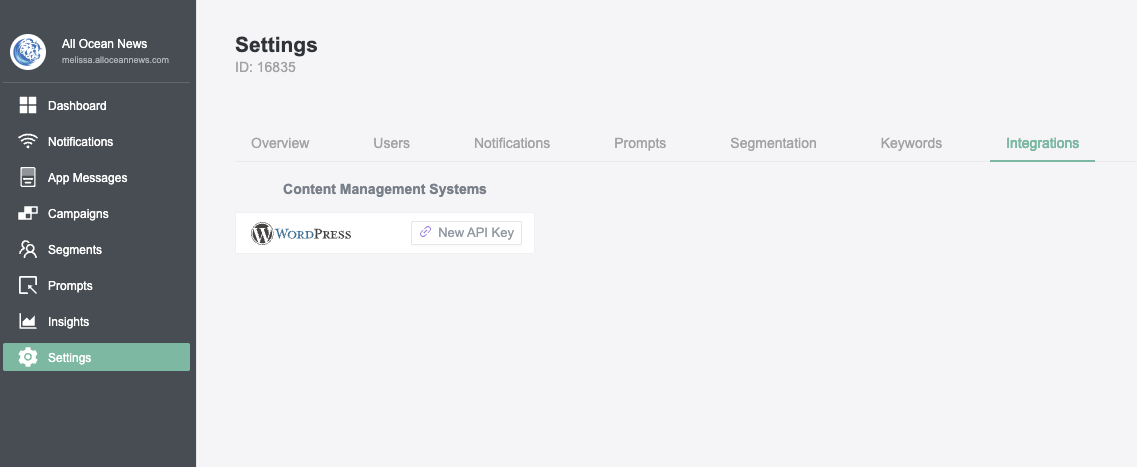This screenshot has height=467, width=1137.
Task: Switch to the Users tab
Action: (391, 143)
